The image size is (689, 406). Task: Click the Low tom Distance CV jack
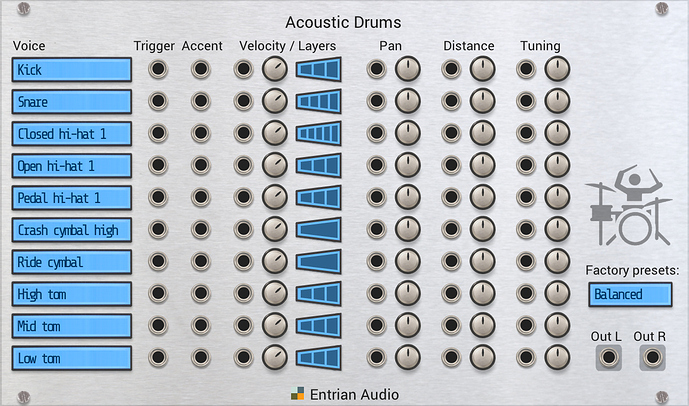451,358
